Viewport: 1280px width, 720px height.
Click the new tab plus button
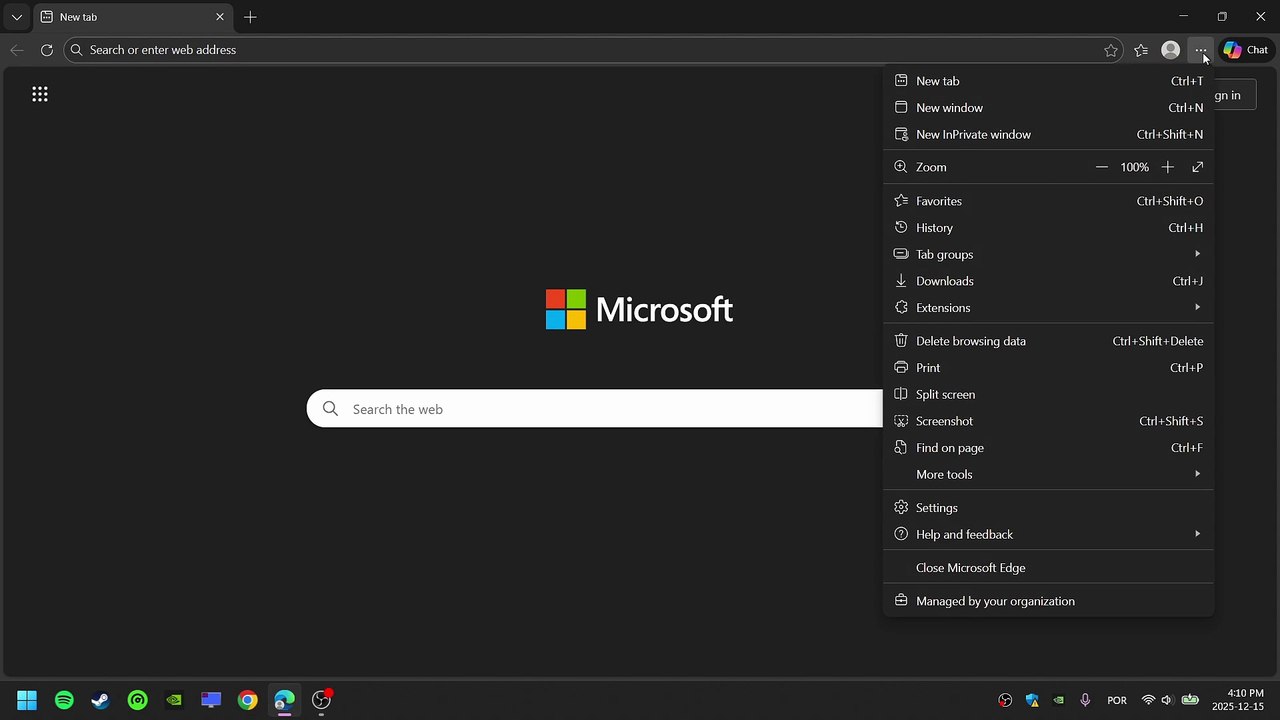(x=250, y=17)
